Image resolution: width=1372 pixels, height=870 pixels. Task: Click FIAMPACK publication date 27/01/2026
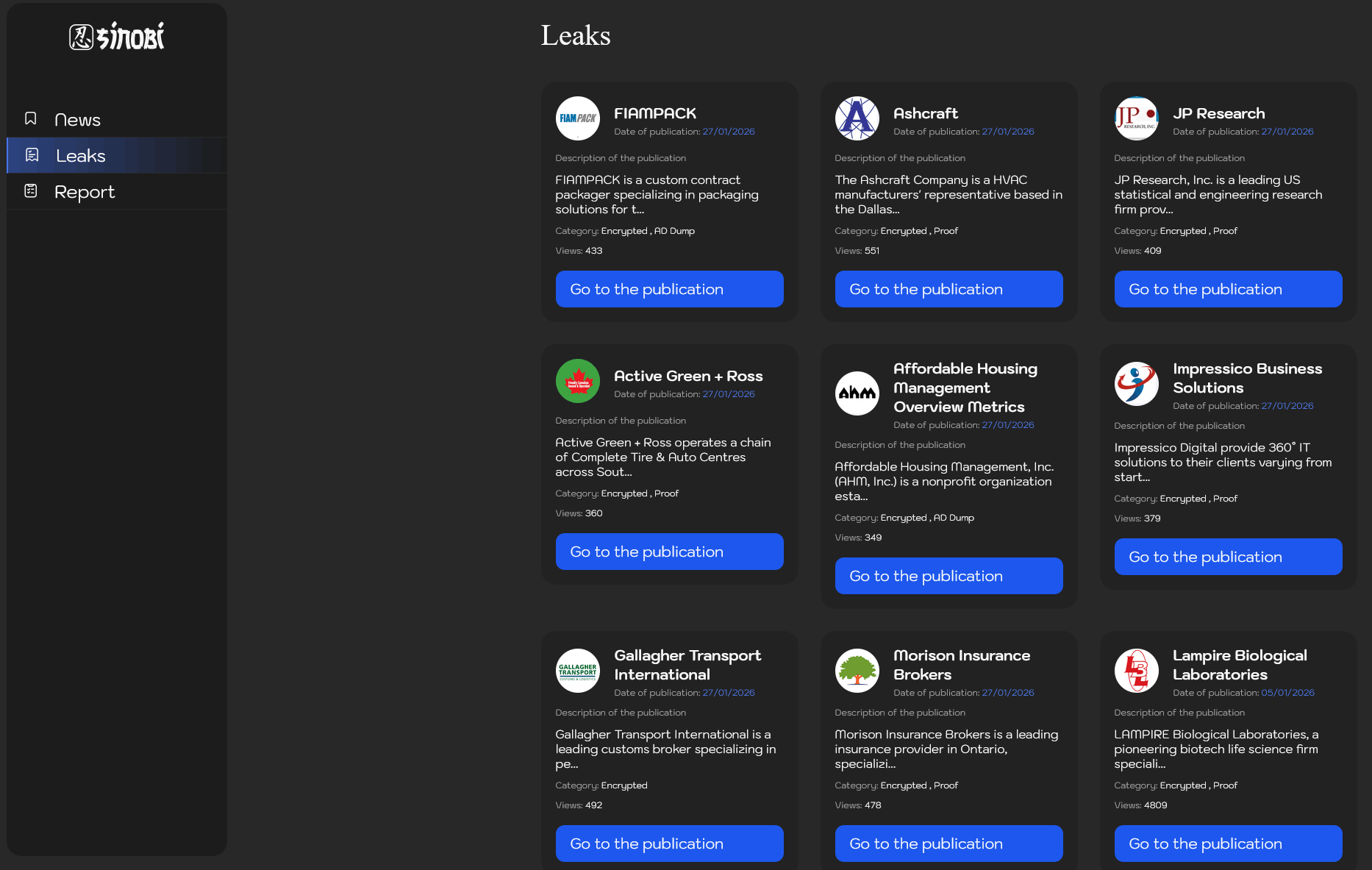point(729,132)
